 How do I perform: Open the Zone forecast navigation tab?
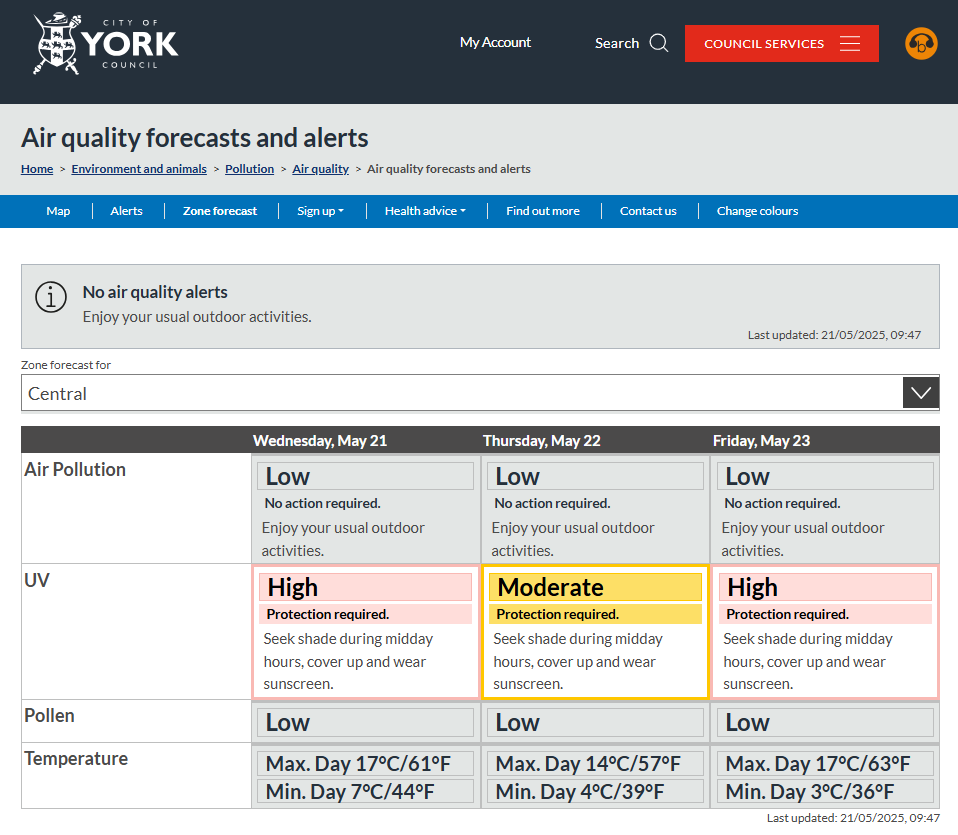220,211
